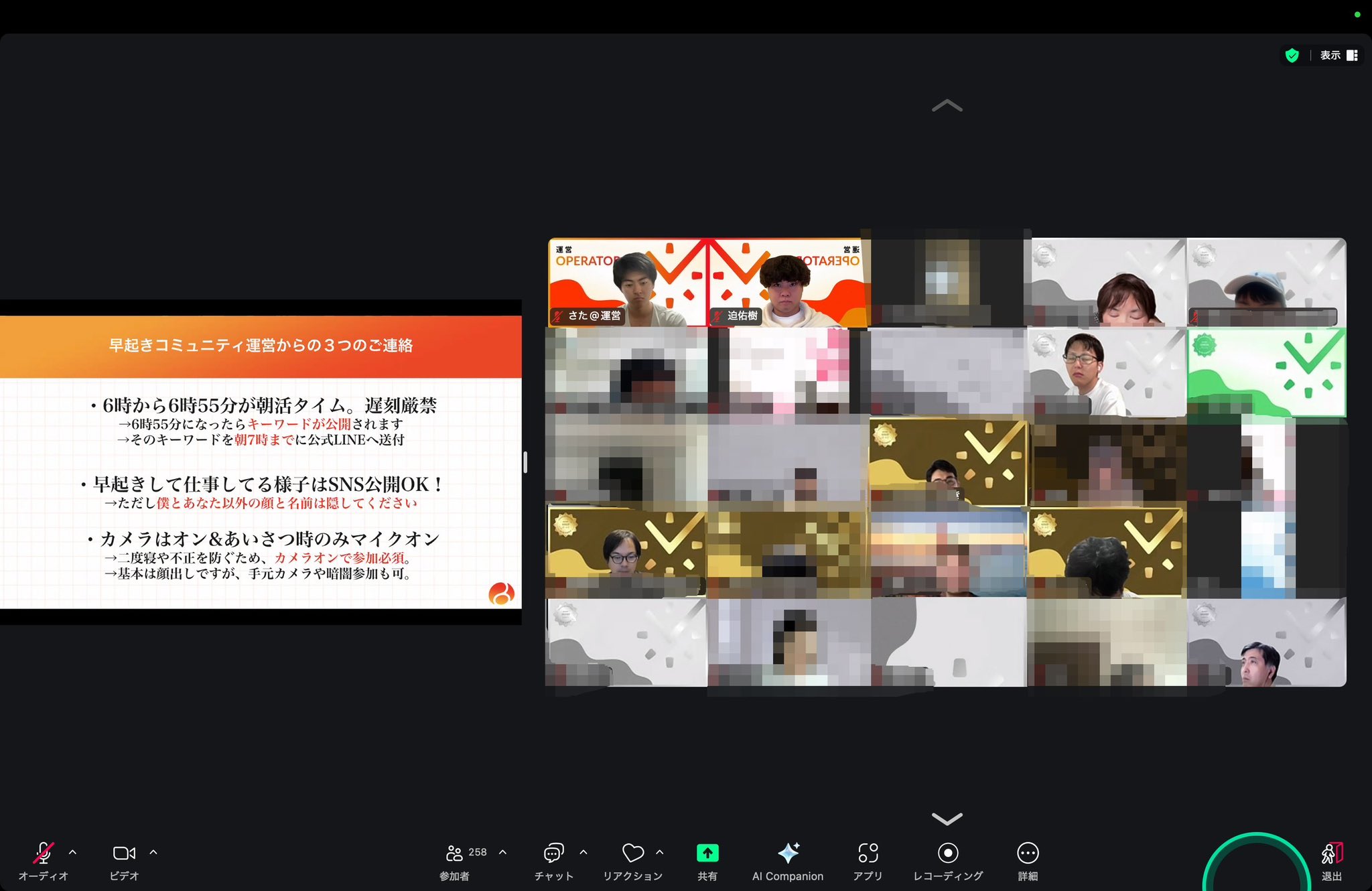Image resolution: width=1372 pixels, height=891 pixels.
Task: Click the green encryption shield icon
Action: coord(1292,56)
